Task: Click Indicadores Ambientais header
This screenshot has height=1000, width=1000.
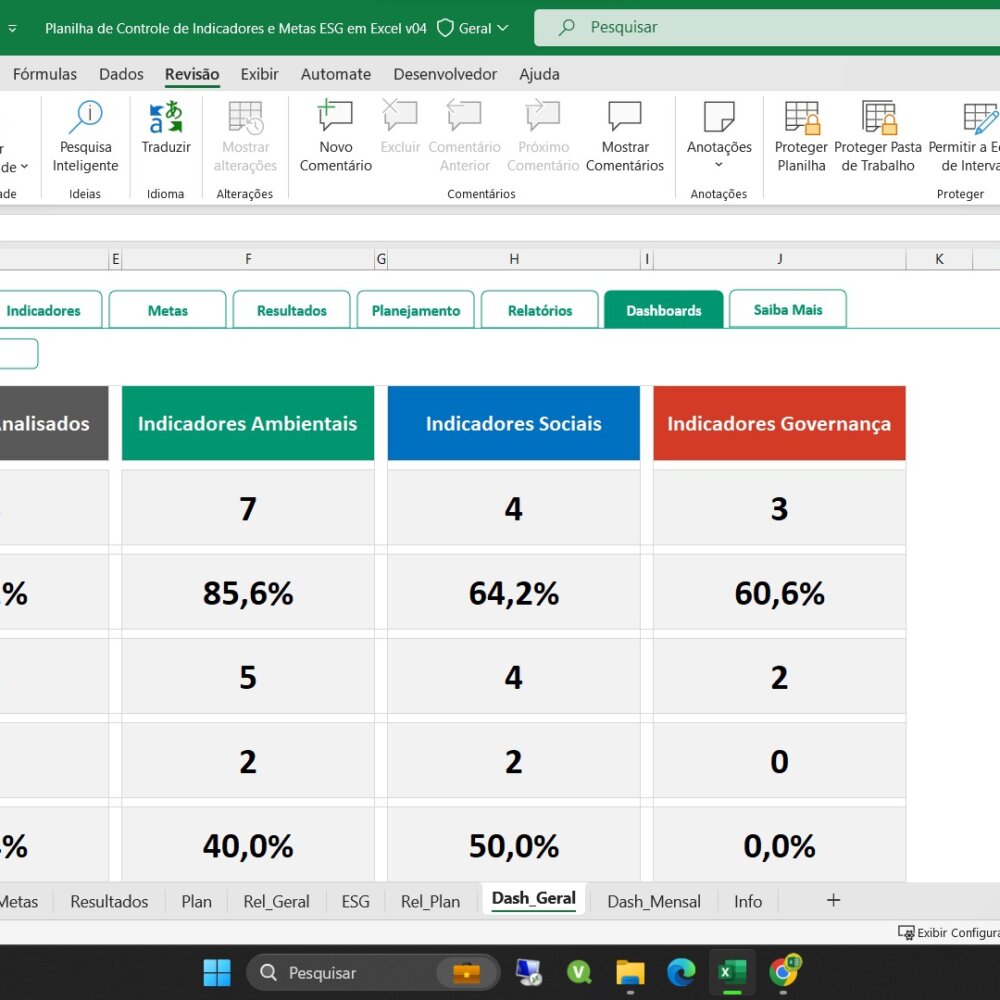Action: [x=247, y=423]
